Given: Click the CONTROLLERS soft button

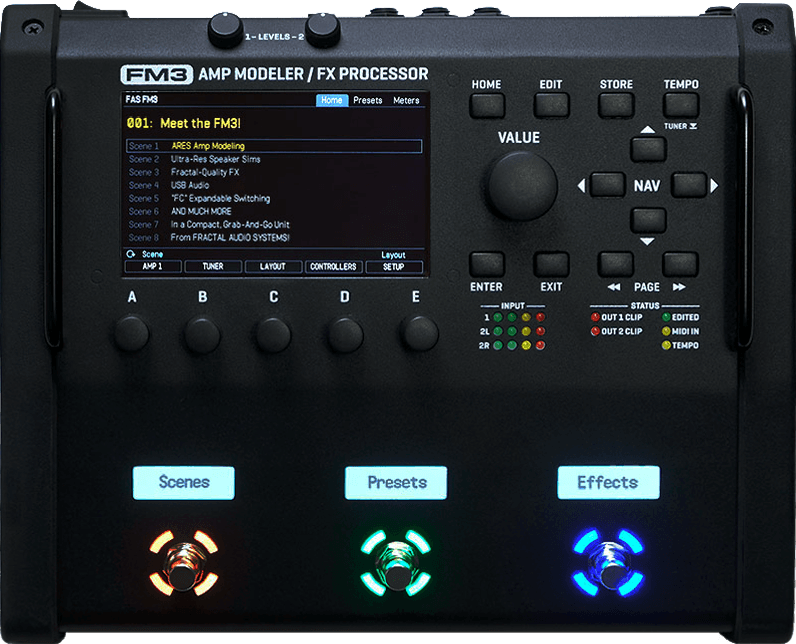Looking at the screenshot, I should click(334, 266).
